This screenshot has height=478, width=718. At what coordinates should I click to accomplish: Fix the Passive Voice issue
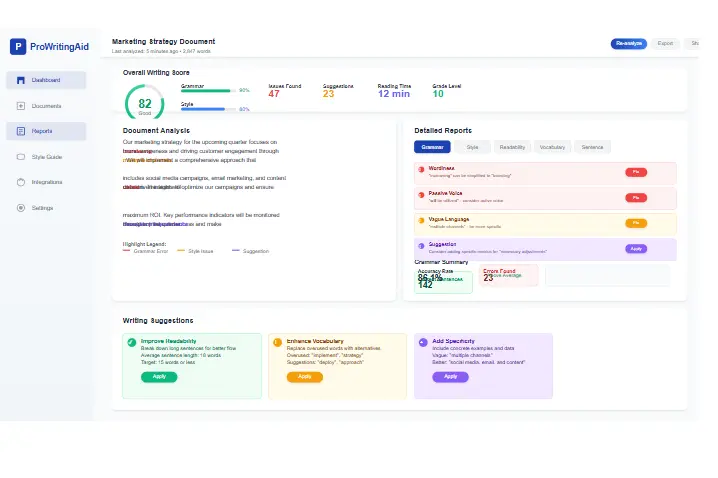[x=636, y=198]
